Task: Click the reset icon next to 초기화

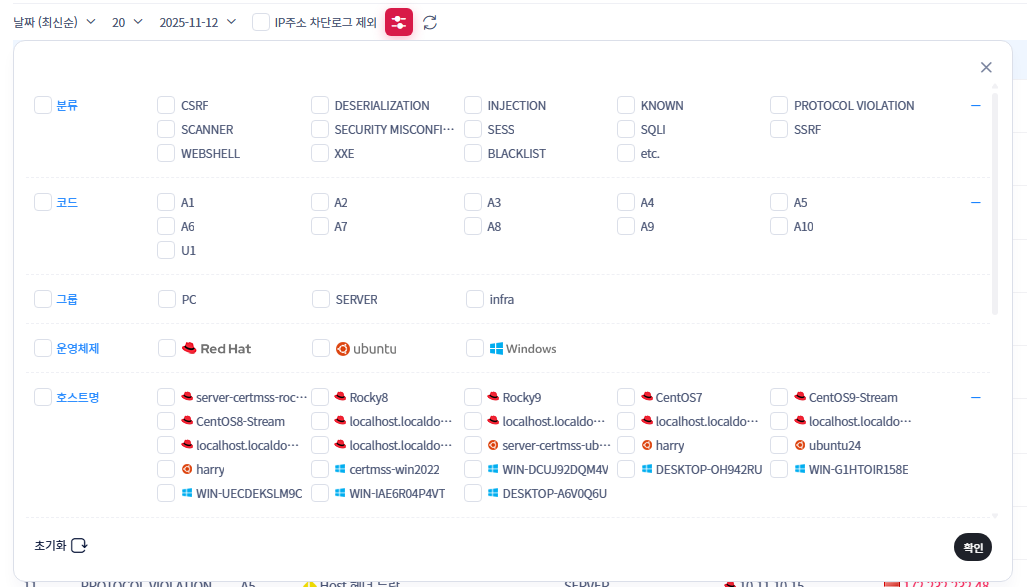Action: (79, 545)
